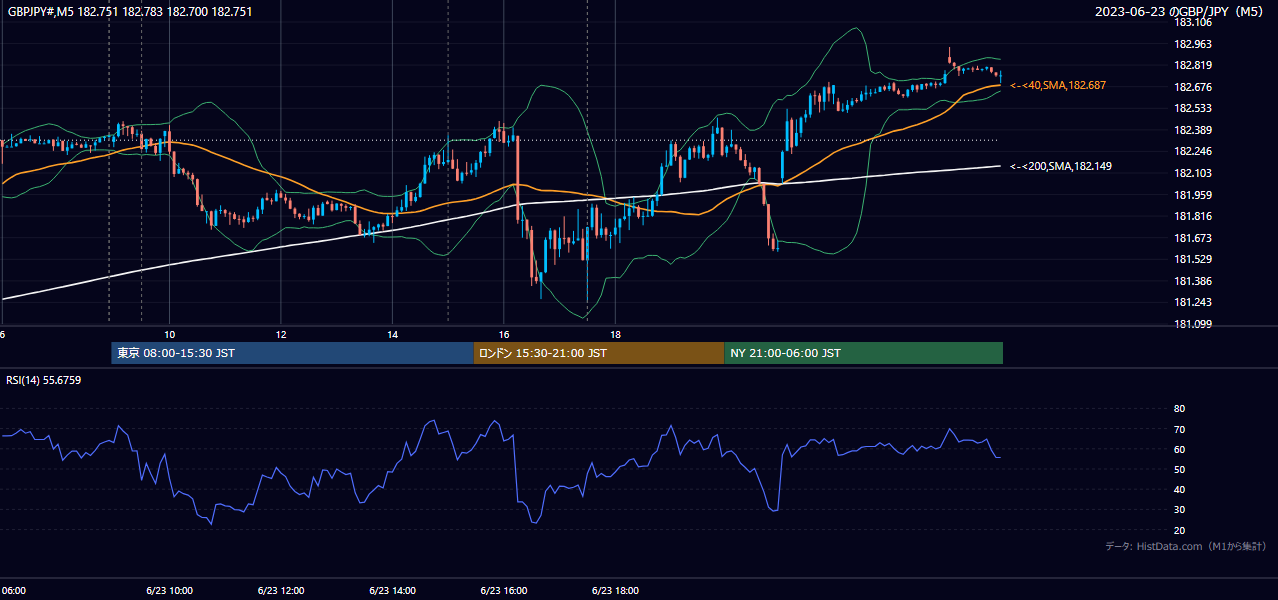Click the hour label 16 on chart axis
Image resolution: width=1278 pixels, height=600 pixels.
[504, 334]
